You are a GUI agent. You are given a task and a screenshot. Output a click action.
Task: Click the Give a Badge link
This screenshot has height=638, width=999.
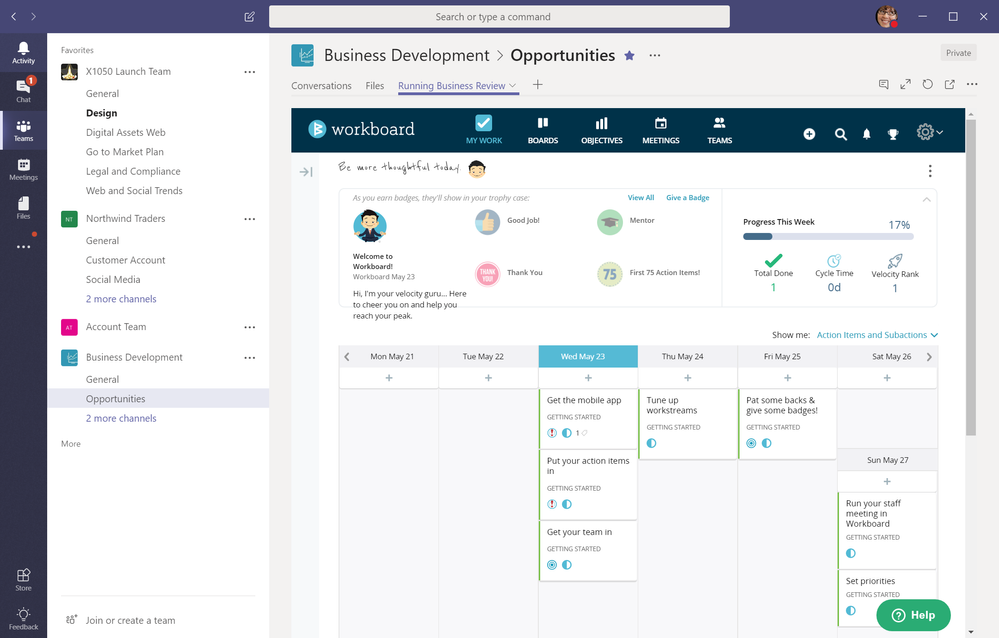click(687, 198)
